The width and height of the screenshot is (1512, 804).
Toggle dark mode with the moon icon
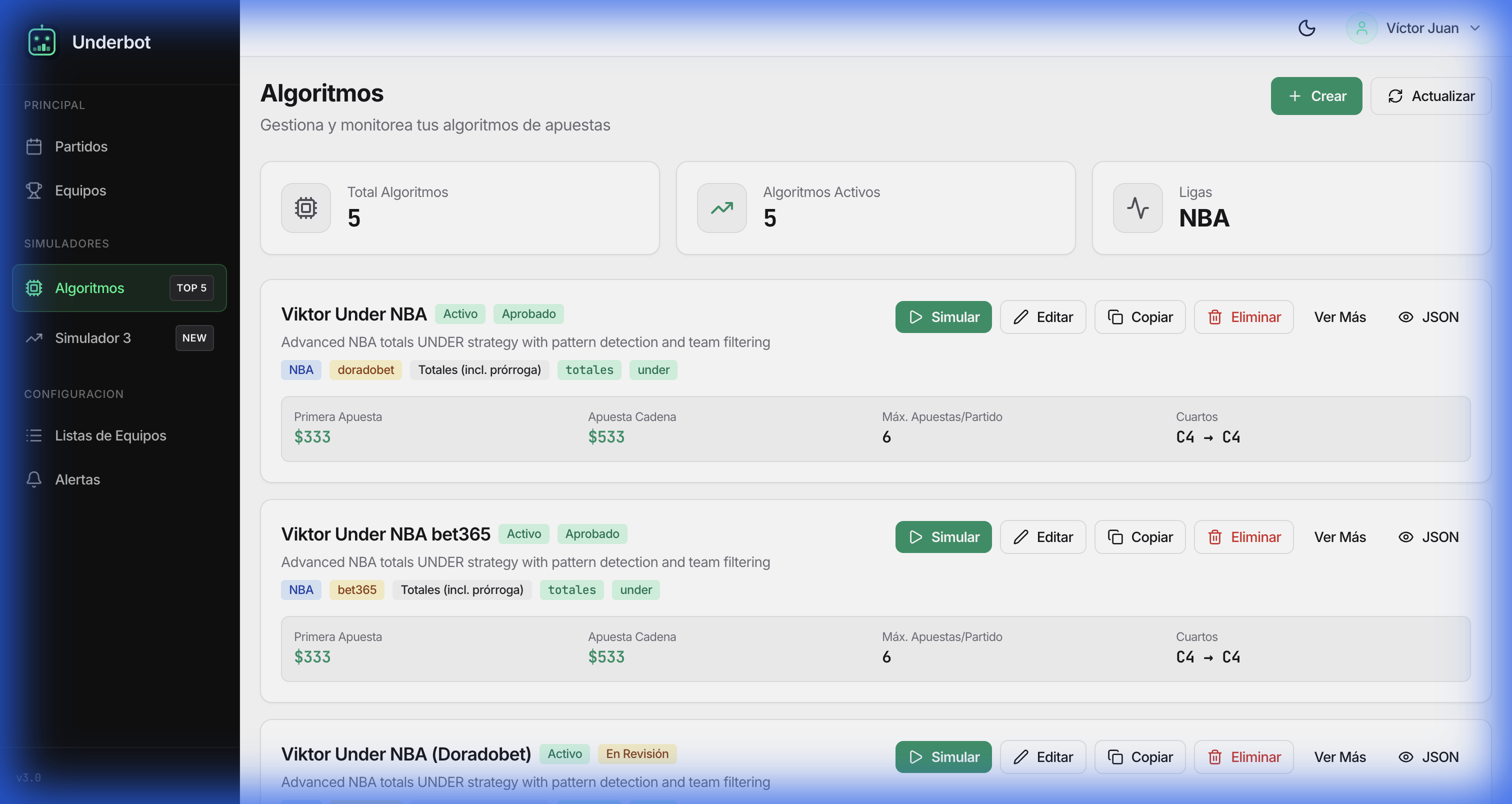1306,28
